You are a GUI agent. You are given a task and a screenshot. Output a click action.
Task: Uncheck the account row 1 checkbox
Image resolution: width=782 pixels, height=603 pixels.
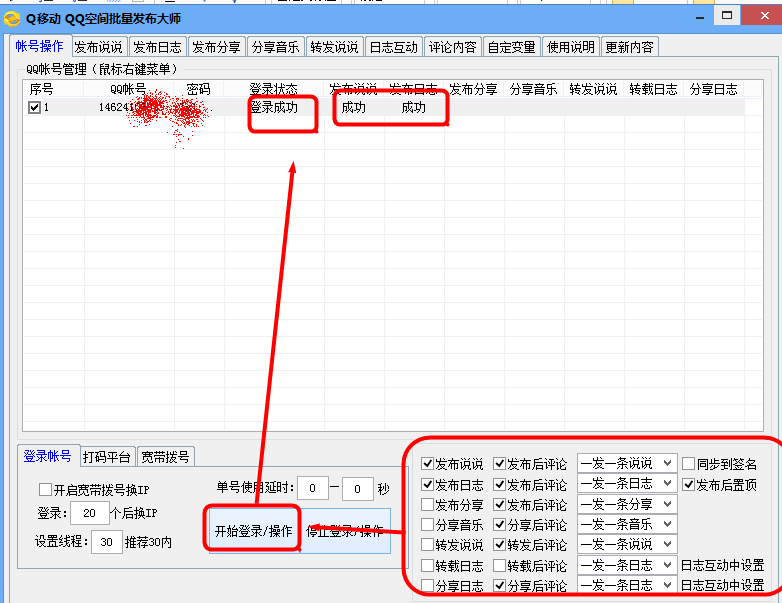(x=34, y=107)
